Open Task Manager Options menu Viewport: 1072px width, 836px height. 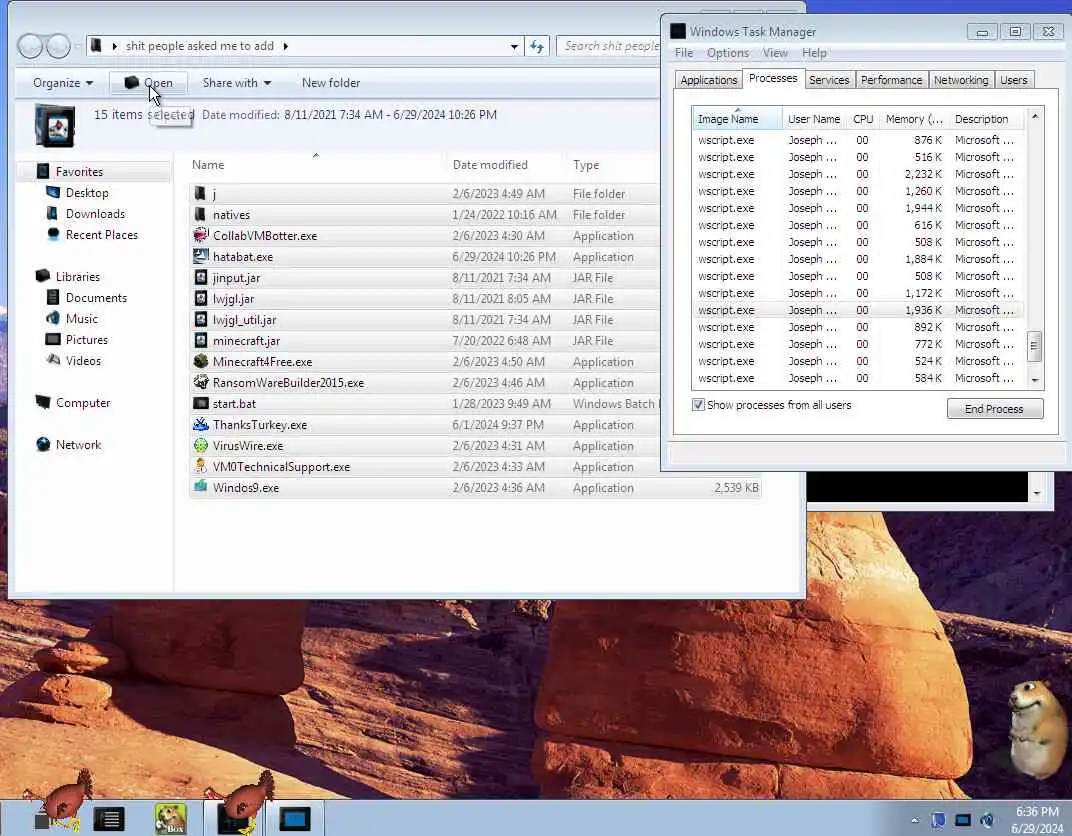[728, 53]
